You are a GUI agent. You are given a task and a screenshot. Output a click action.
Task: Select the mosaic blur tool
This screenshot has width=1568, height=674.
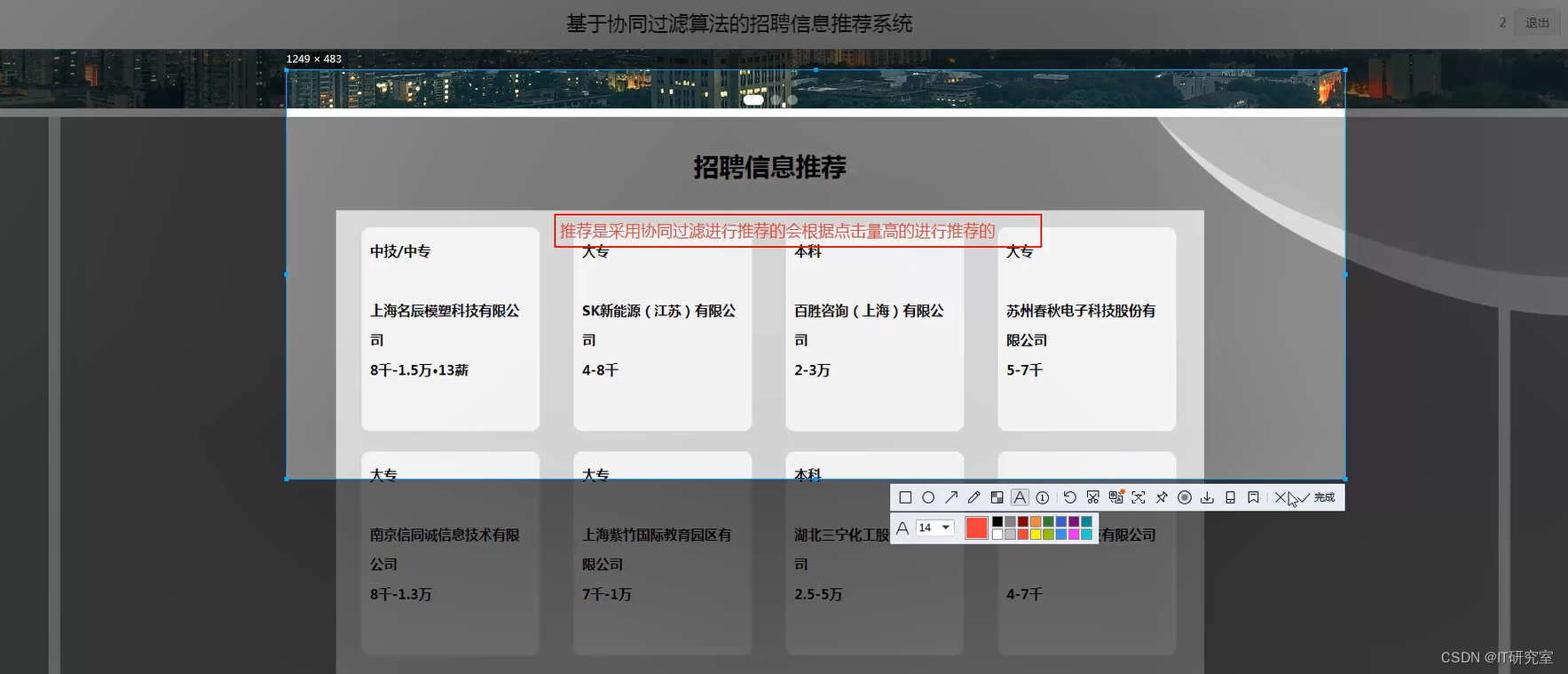tap(997, 497)
